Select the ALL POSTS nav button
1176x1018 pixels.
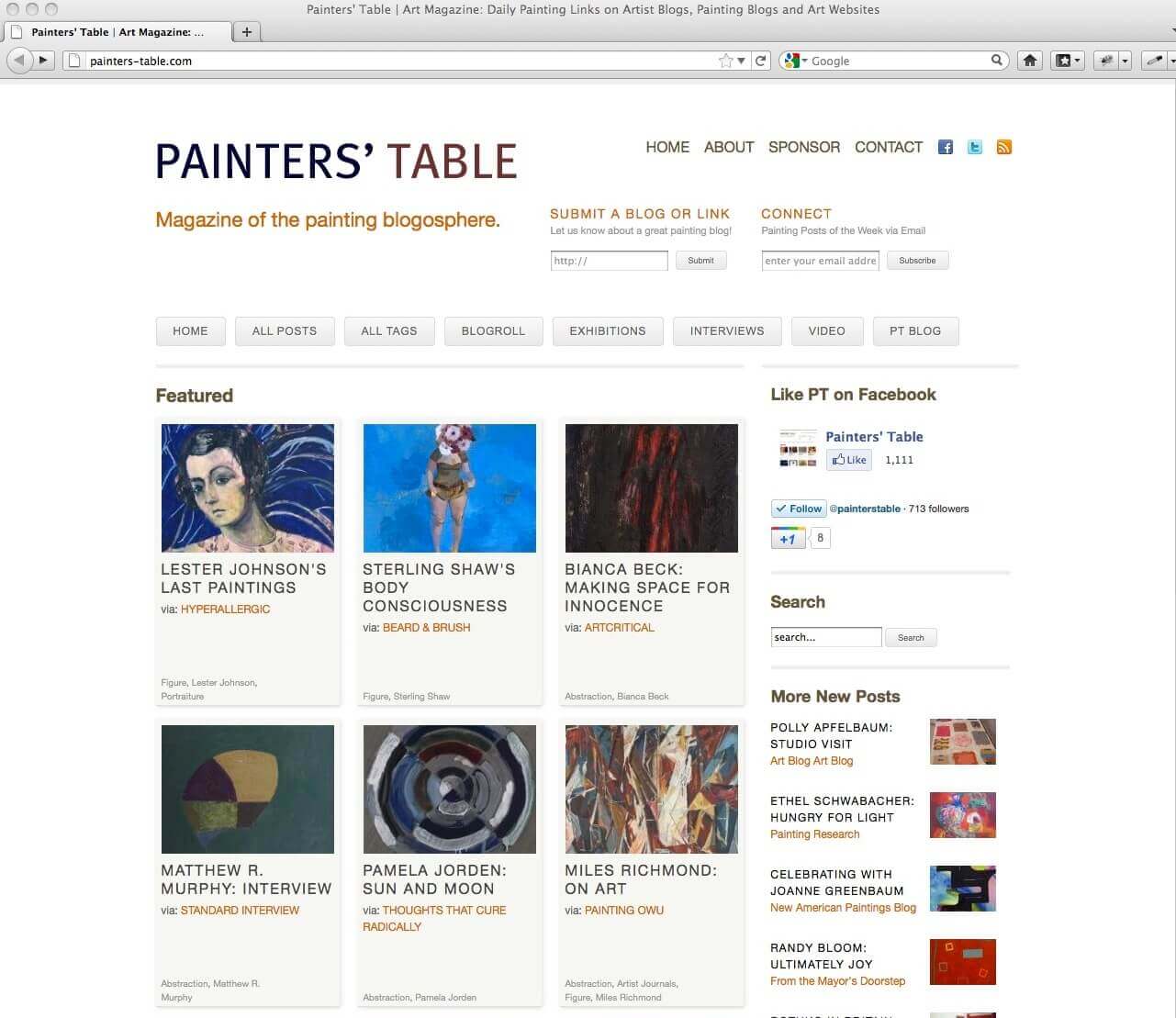285,331
